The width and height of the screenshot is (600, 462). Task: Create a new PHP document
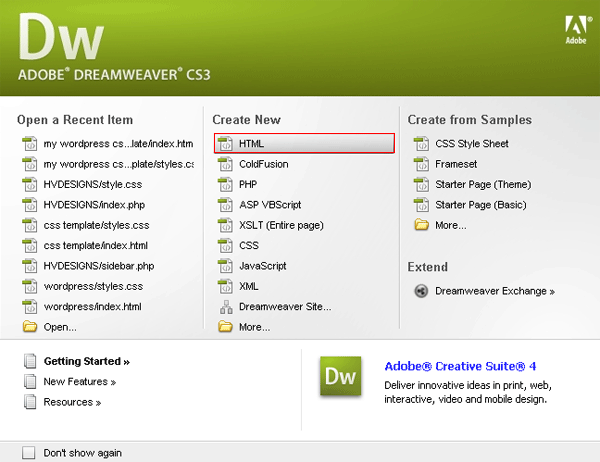coord(248,184)
